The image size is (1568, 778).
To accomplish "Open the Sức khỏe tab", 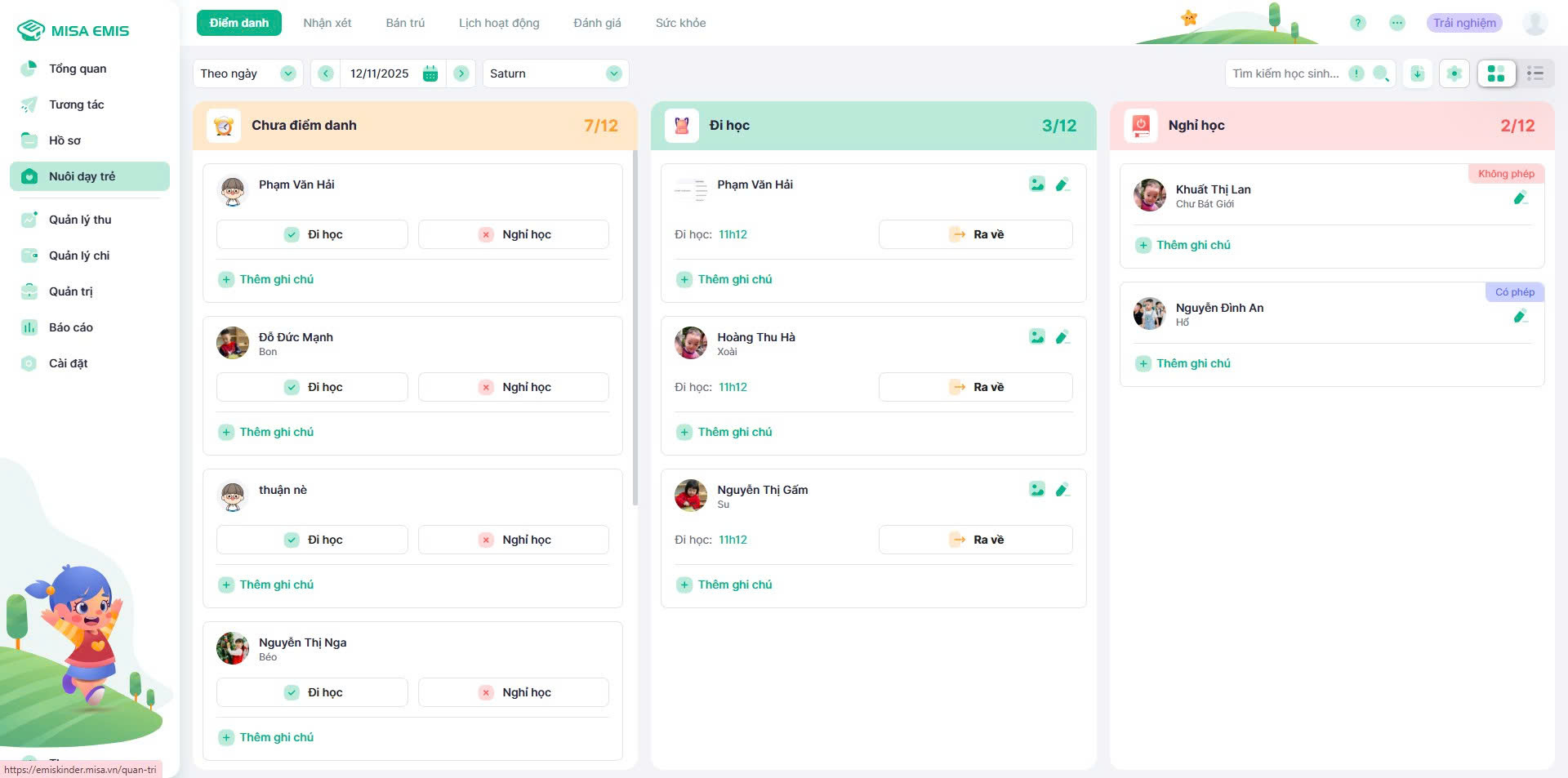I will click(x=680, y=23).
